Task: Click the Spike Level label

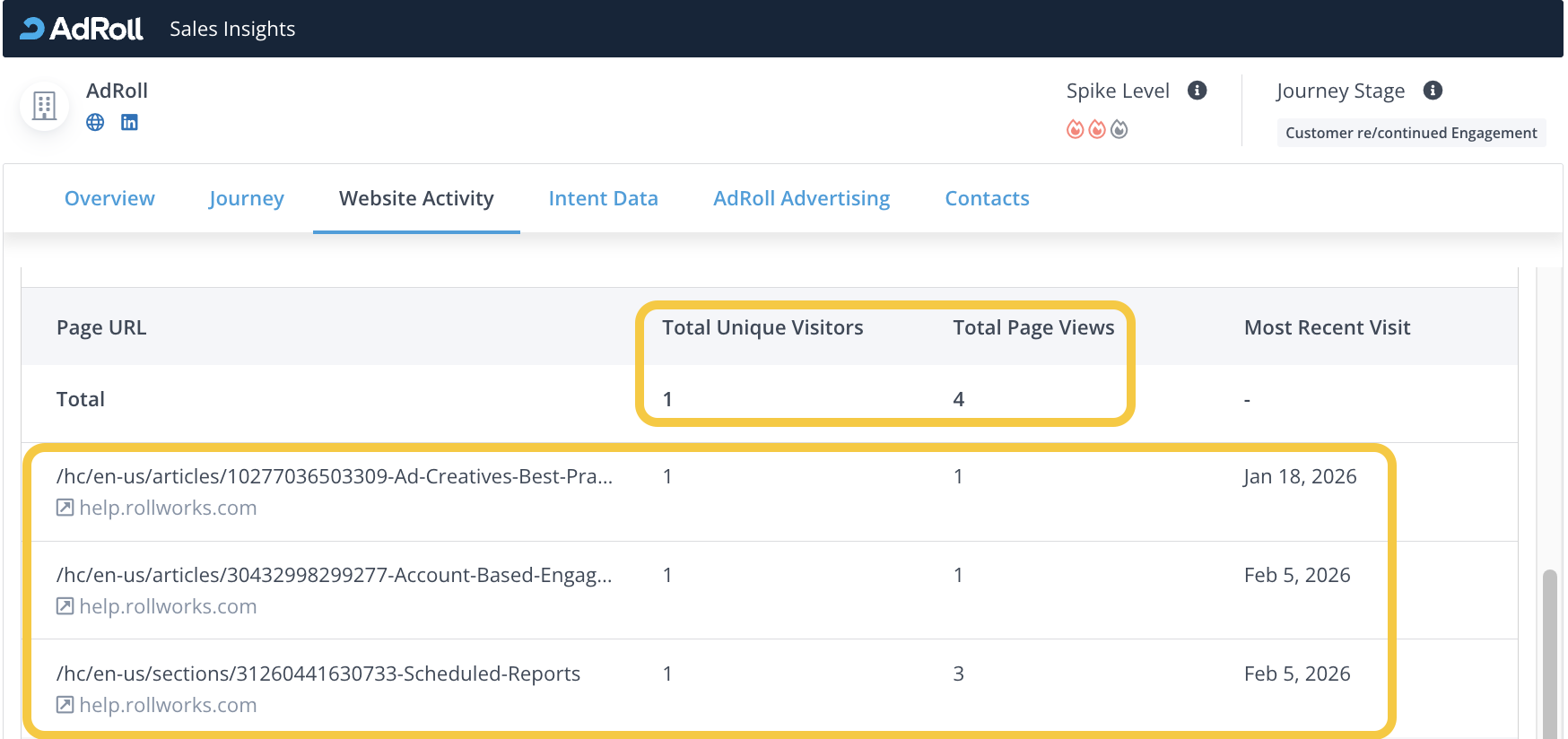Action: click(x=1118, y=91)
